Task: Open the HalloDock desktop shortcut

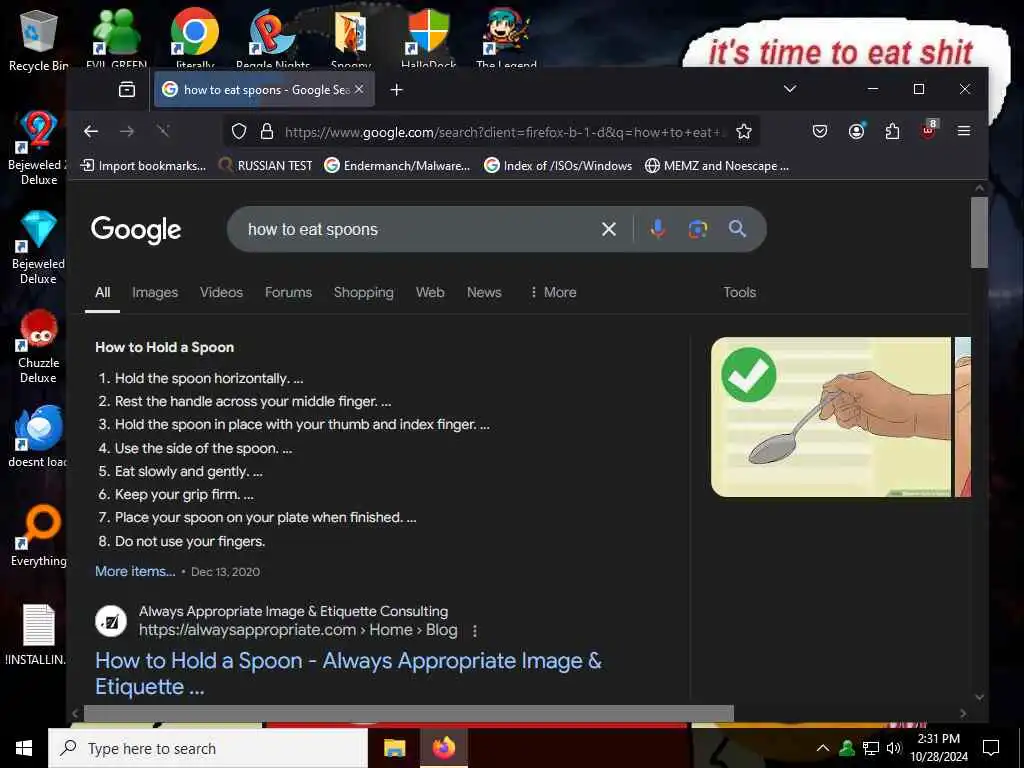Action: (428, 38)
